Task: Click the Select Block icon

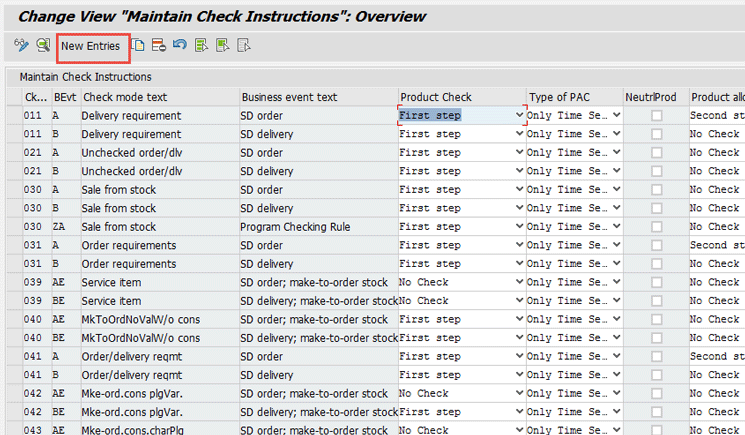Action: coord(222,45)
